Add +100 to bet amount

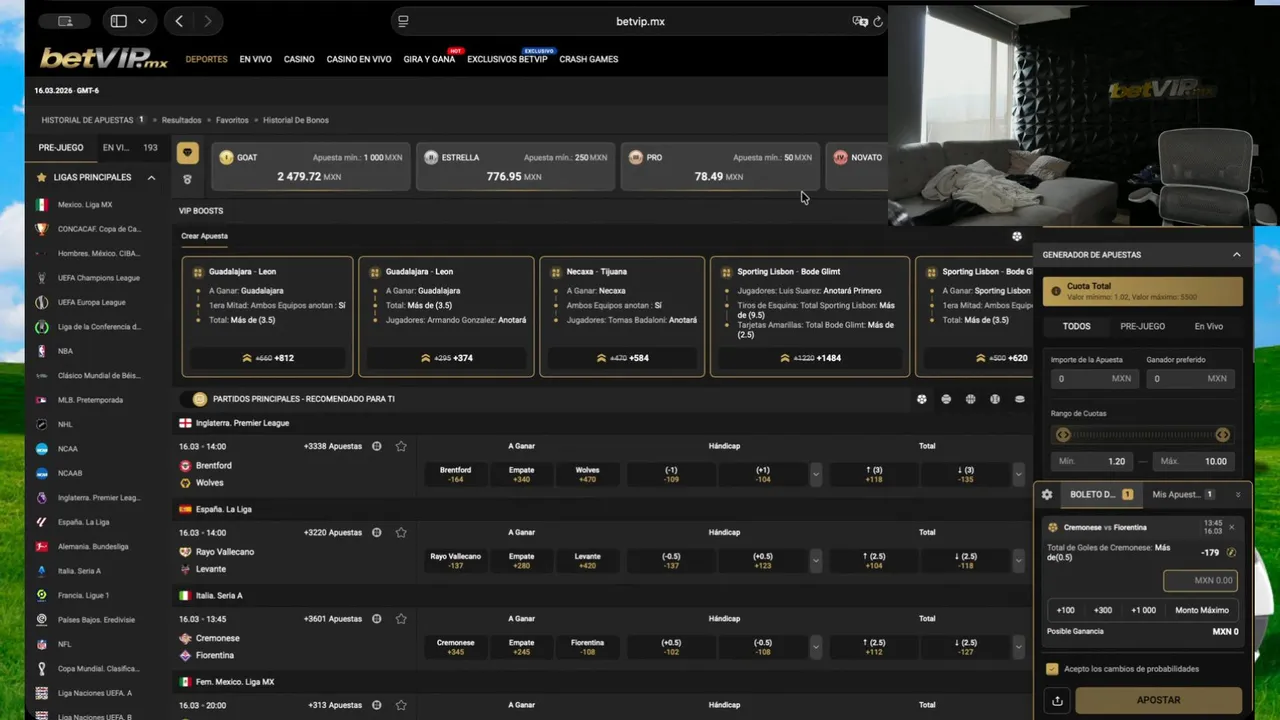(x=1065, y=610)
